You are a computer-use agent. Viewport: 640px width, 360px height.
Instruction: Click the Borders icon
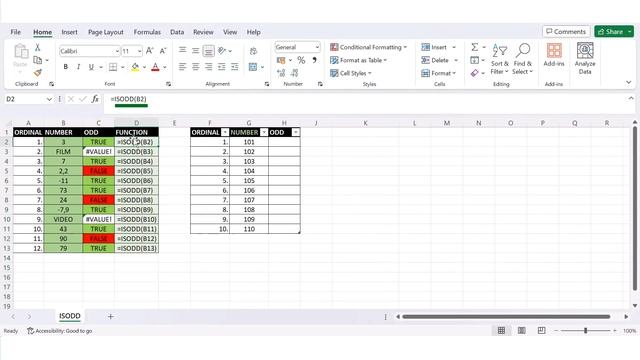pyautogui.click(x=113, y=67)
